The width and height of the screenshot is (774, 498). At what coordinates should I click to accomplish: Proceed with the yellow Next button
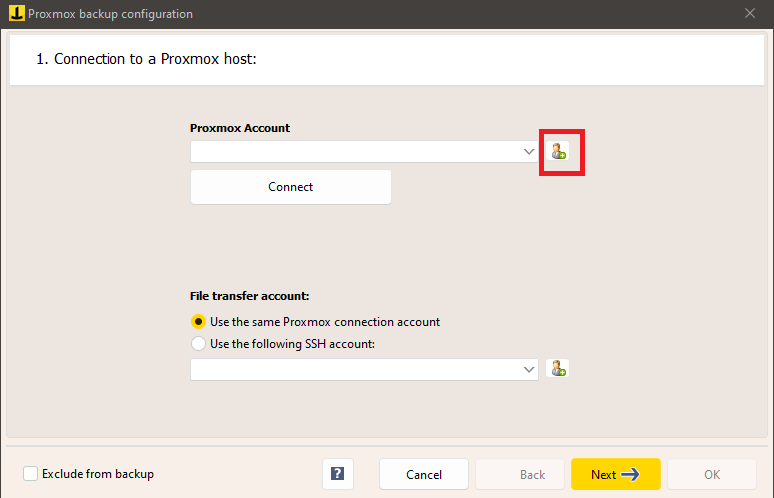[x=615, y=474]
